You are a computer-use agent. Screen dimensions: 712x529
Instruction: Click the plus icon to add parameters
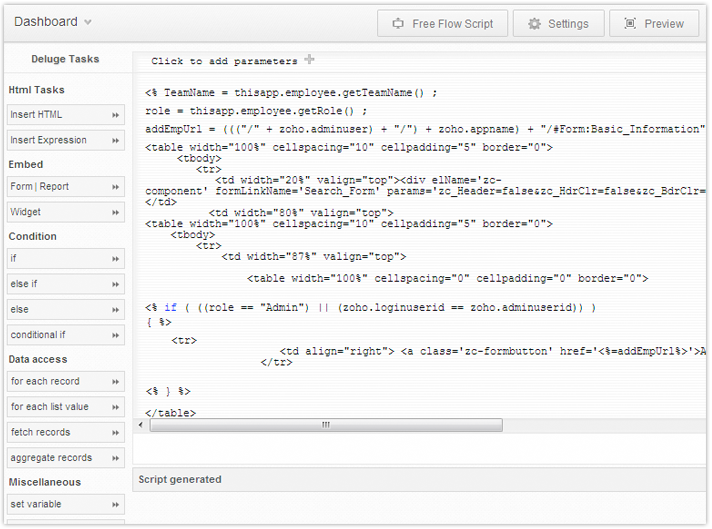click(x=309, y=60)
